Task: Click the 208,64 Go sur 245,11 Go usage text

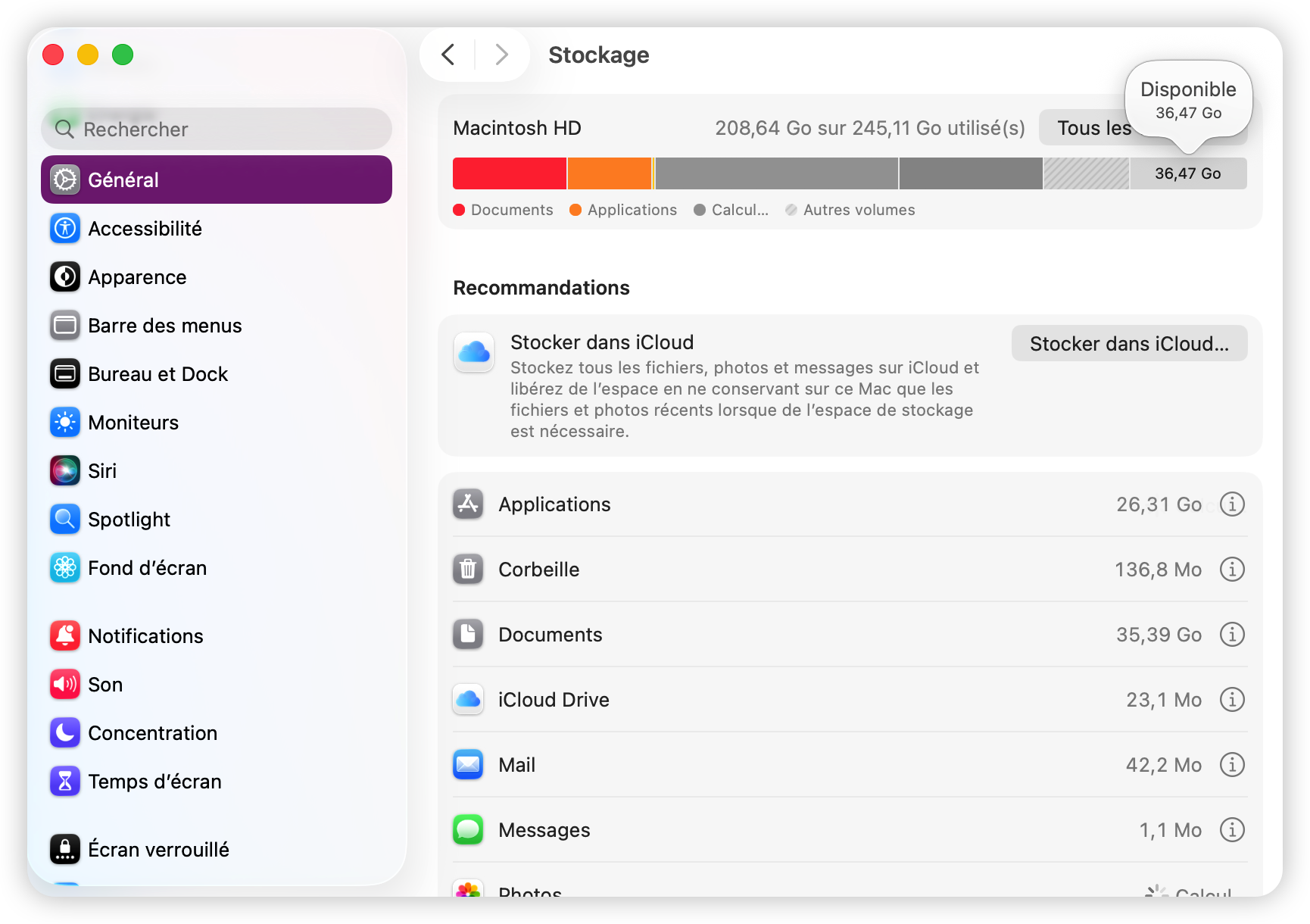Action: click(x=870, y=128)
